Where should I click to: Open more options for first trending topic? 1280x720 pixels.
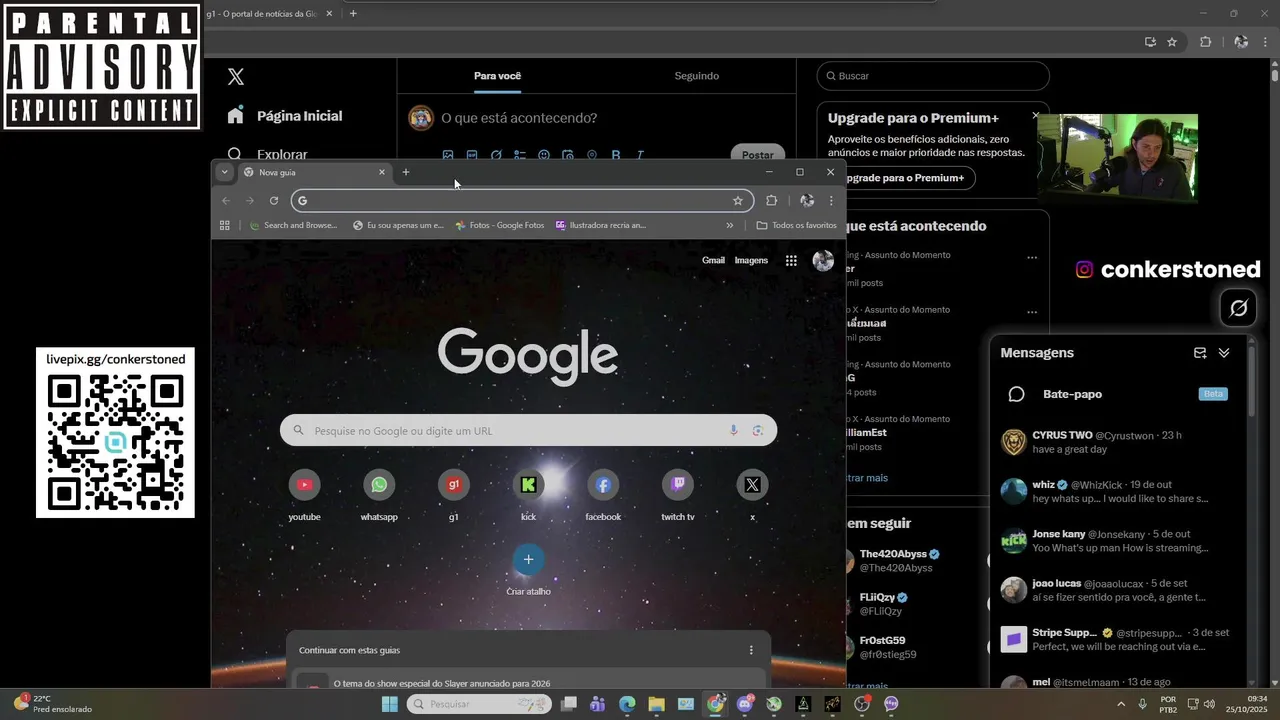click(1032, 257)
